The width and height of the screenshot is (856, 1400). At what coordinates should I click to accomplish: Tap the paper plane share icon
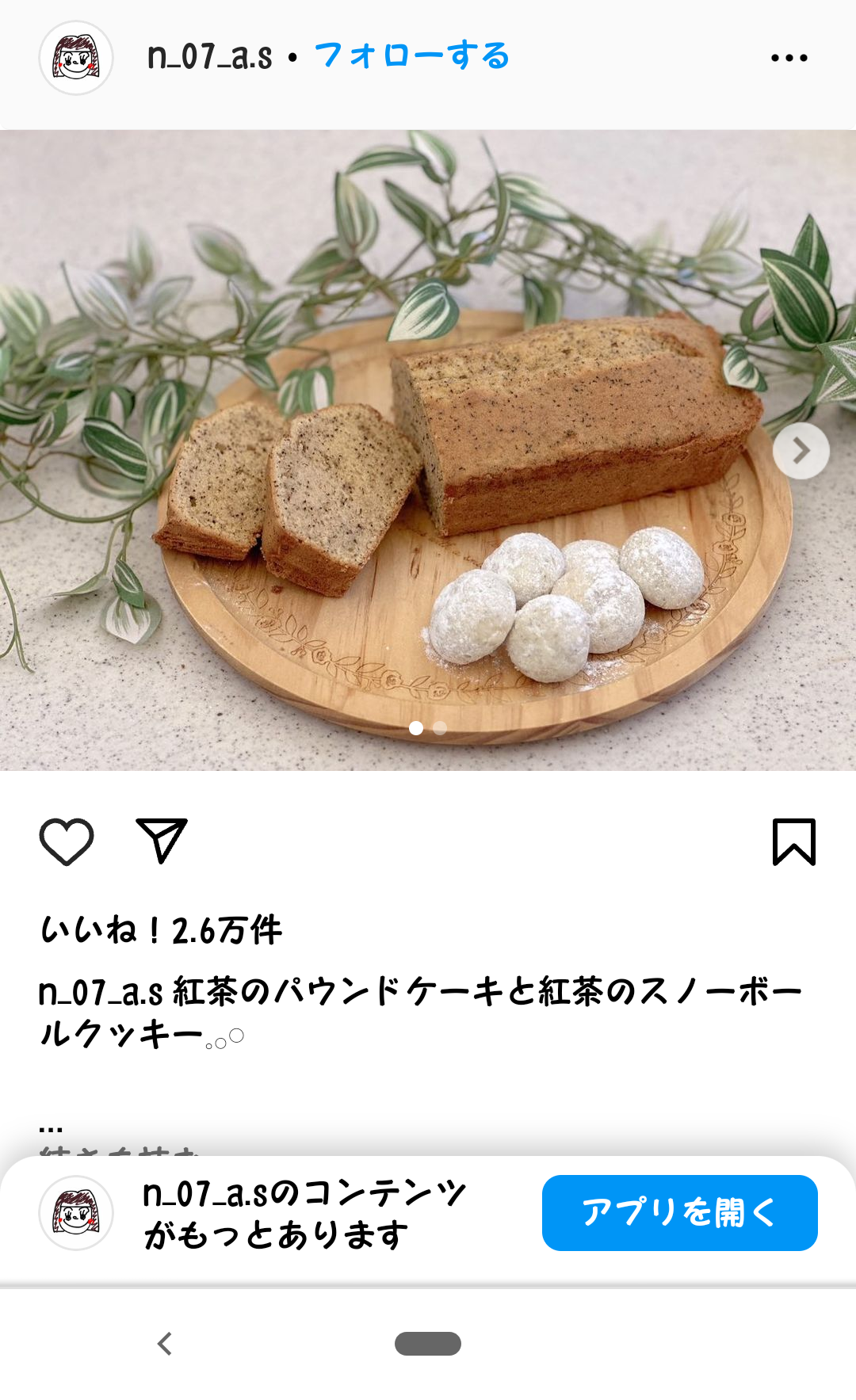(162, 841)
